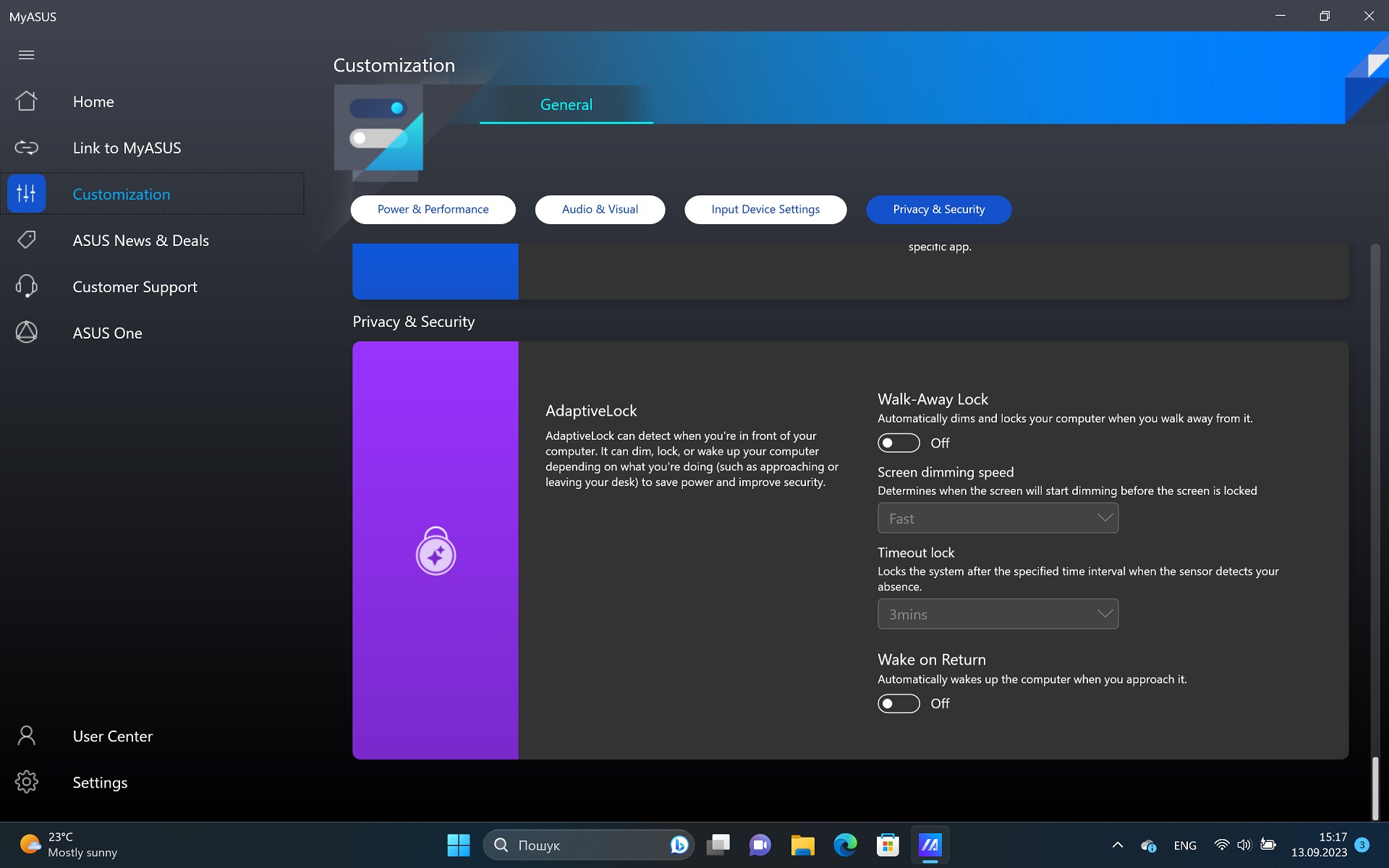Click the User Center person icon
The height and width of the screenshot is (868, 1389).
point(27,736)
